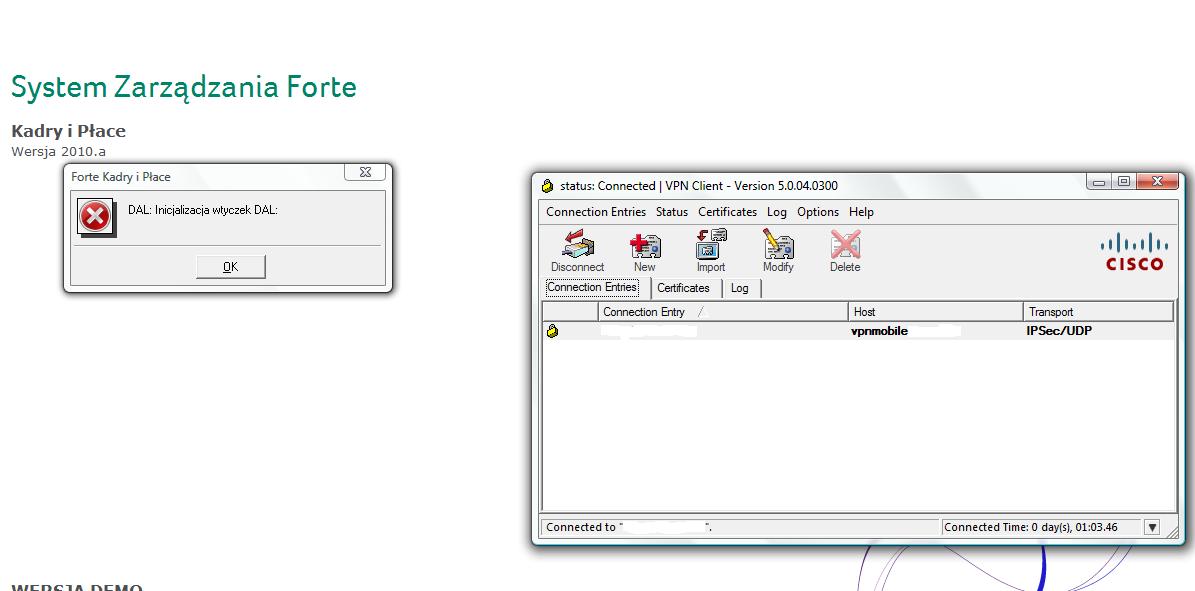The width and height of the screenshot is (1195, 591).
Task: Click the Modify connection icon
Action: tap(778, 246)
